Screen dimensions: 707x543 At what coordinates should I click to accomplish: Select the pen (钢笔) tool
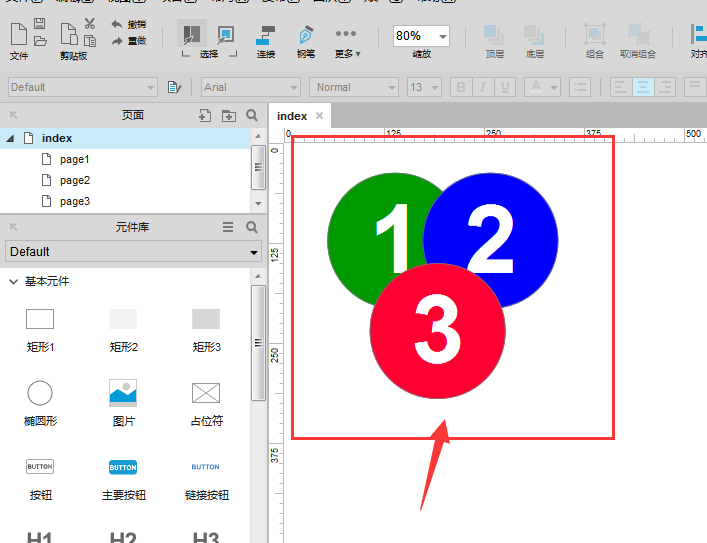(x=306, y=35)
